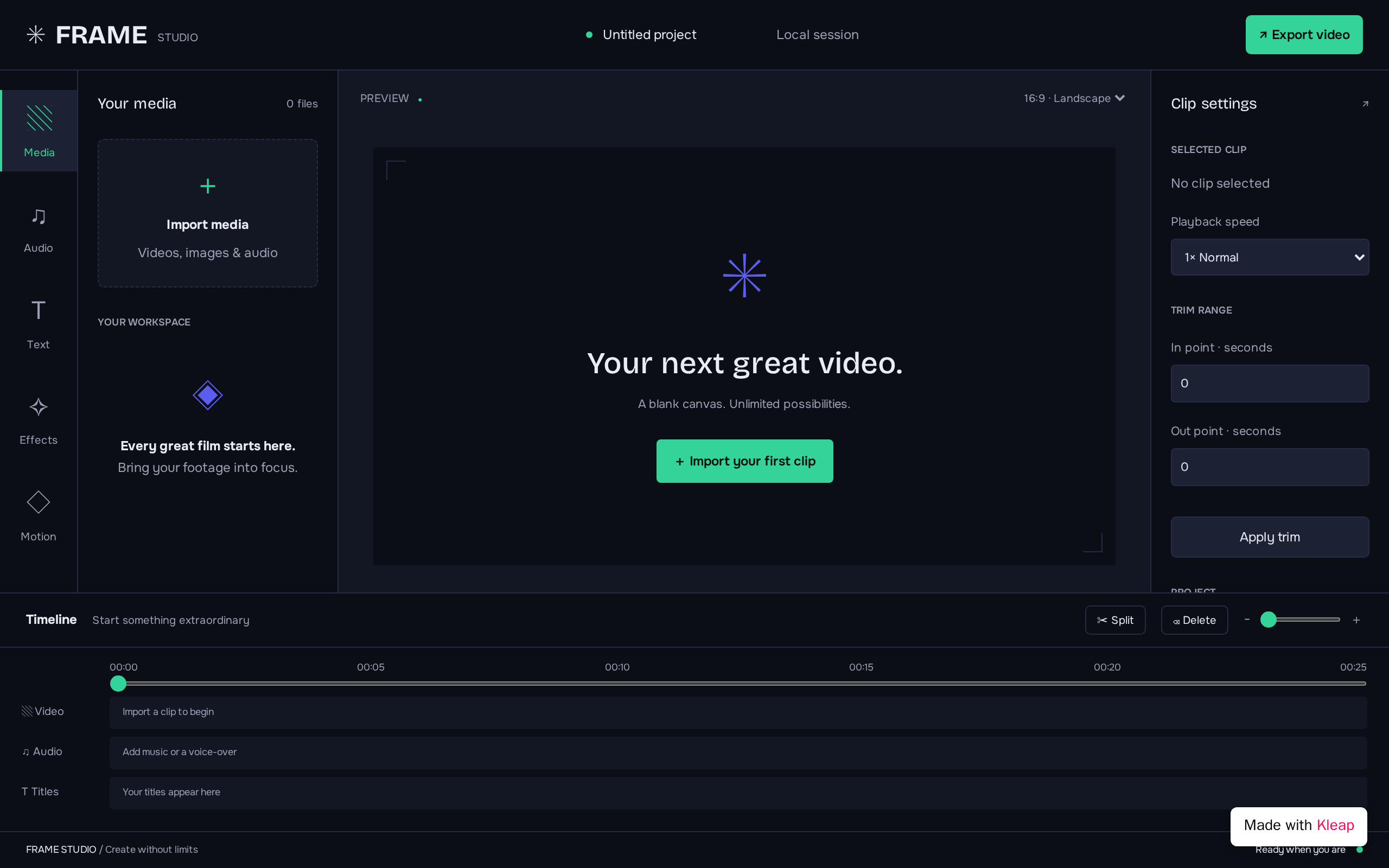The height and width of the screenshot is (868, 1389).
Task: Click the timeline zoom slider handle
Action: (1269, 620)
